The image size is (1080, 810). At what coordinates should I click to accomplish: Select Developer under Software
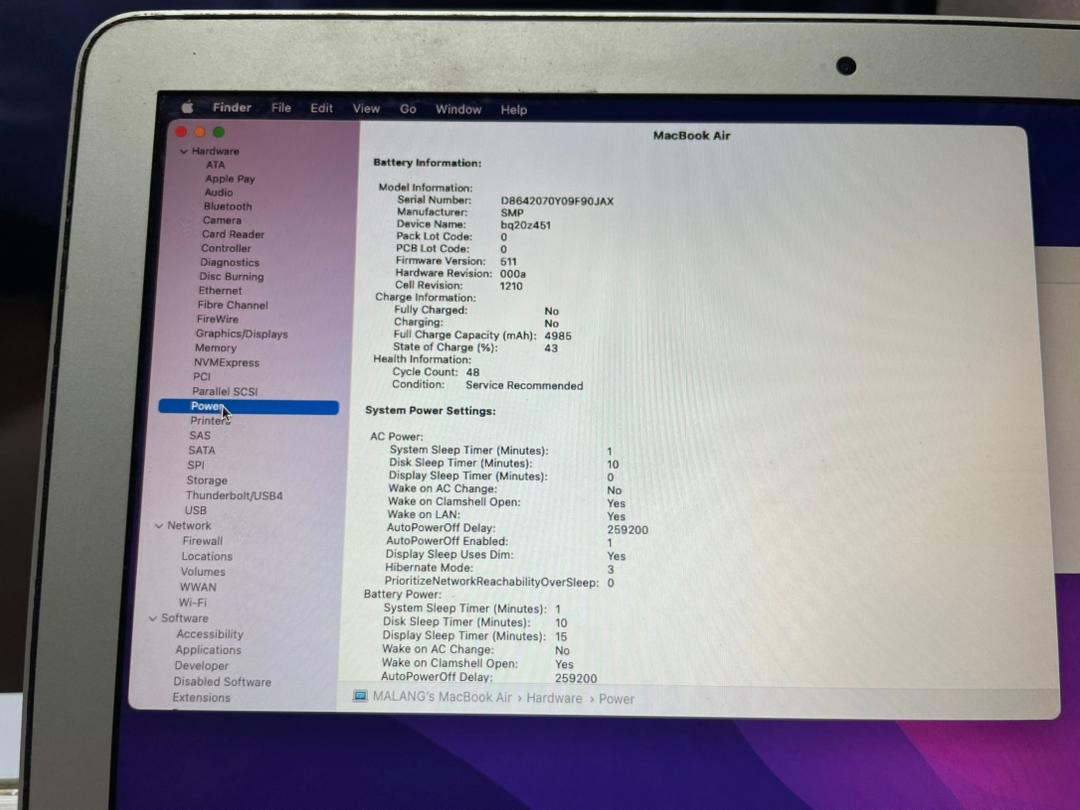point(201,666)
